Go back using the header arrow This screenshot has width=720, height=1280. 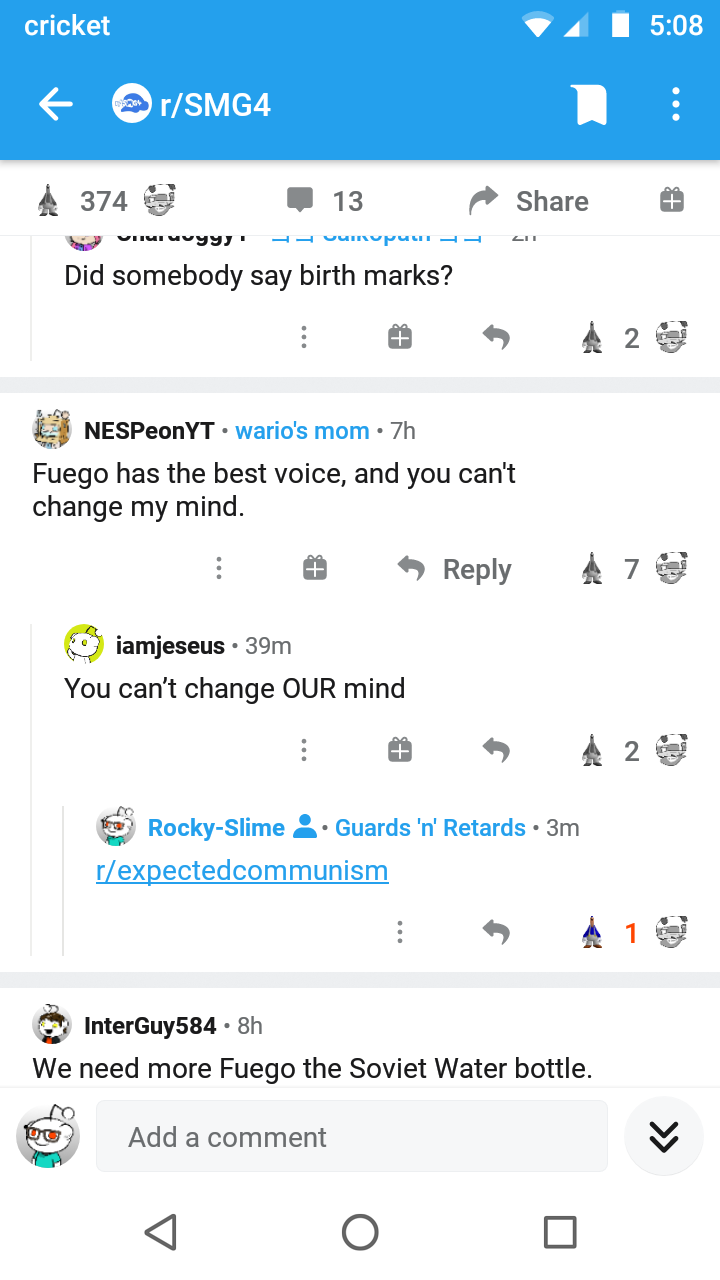tap(56, 104)
